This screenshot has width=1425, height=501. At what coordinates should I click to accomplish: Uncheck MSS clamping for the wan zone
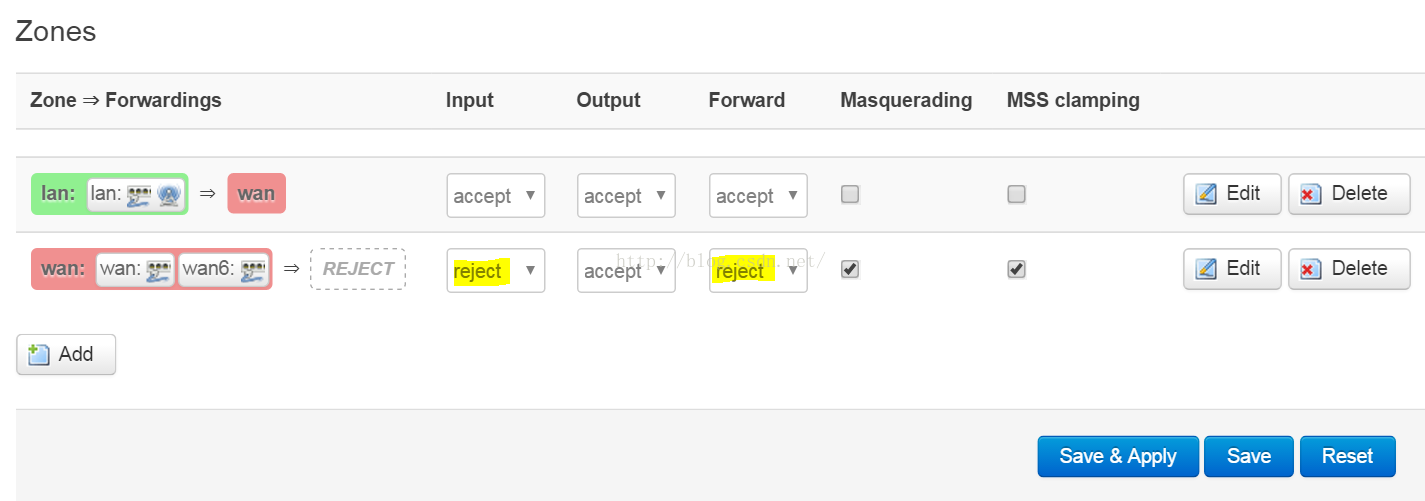click(1016, 269)
